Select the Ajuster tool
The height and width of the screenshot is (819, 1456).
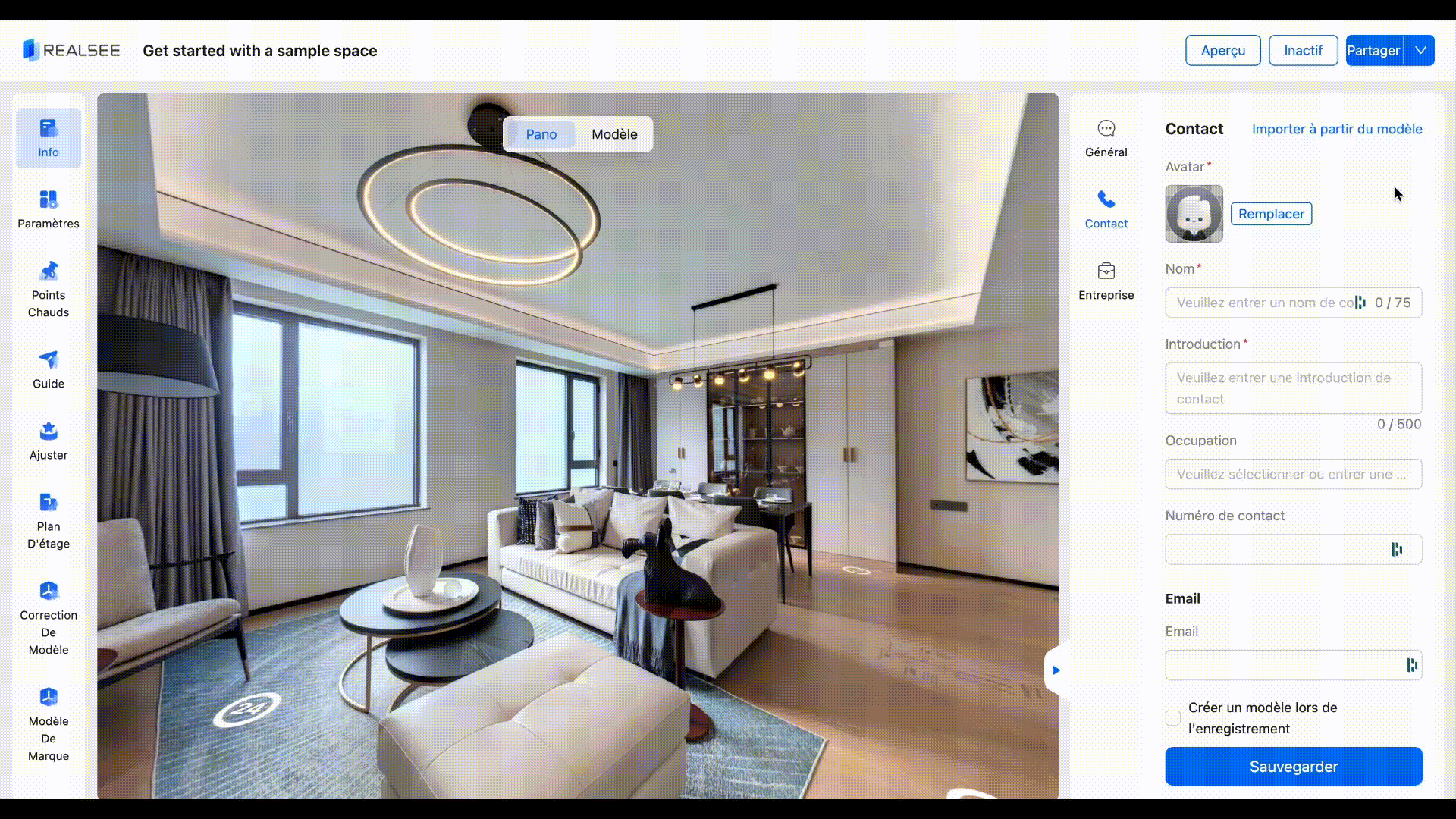point(49,441)
